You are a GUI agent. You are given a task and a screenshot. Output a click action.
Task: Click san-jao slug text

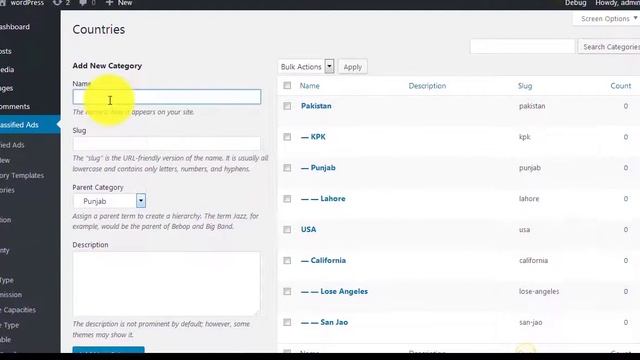531,322
